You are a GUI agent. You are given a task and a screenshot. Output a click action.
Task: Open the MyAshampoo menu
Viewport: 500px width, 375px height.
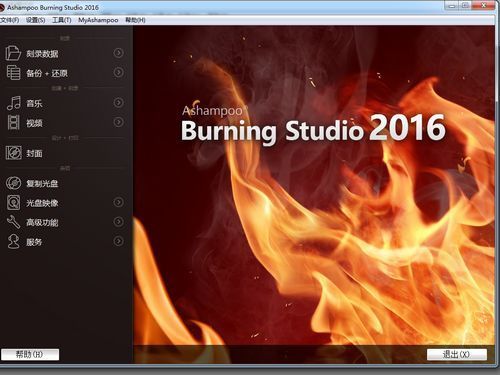pyautogui.click(x=98, y=20)
